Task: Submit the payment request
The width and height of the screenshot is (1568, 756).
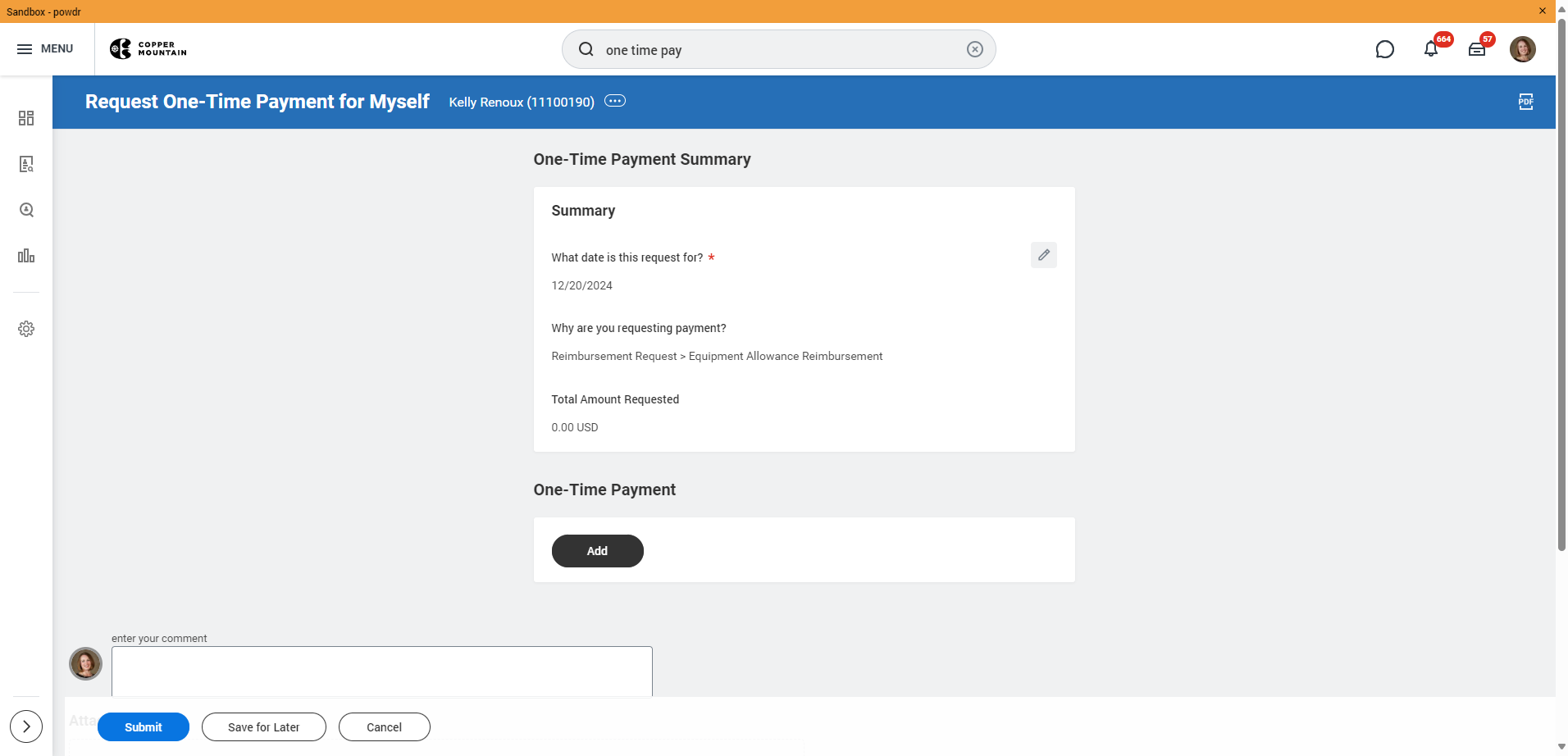Action: click(144, 727)
